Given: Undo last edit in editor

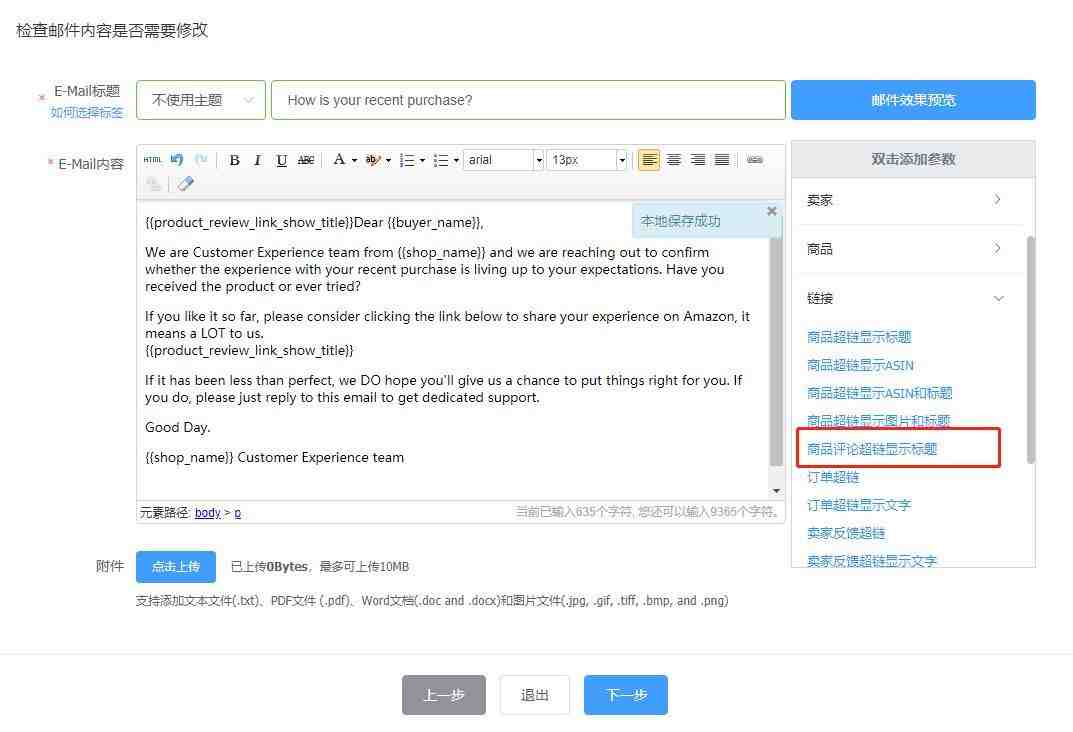Looking at the screenshot, I should [x=177, y=160].
